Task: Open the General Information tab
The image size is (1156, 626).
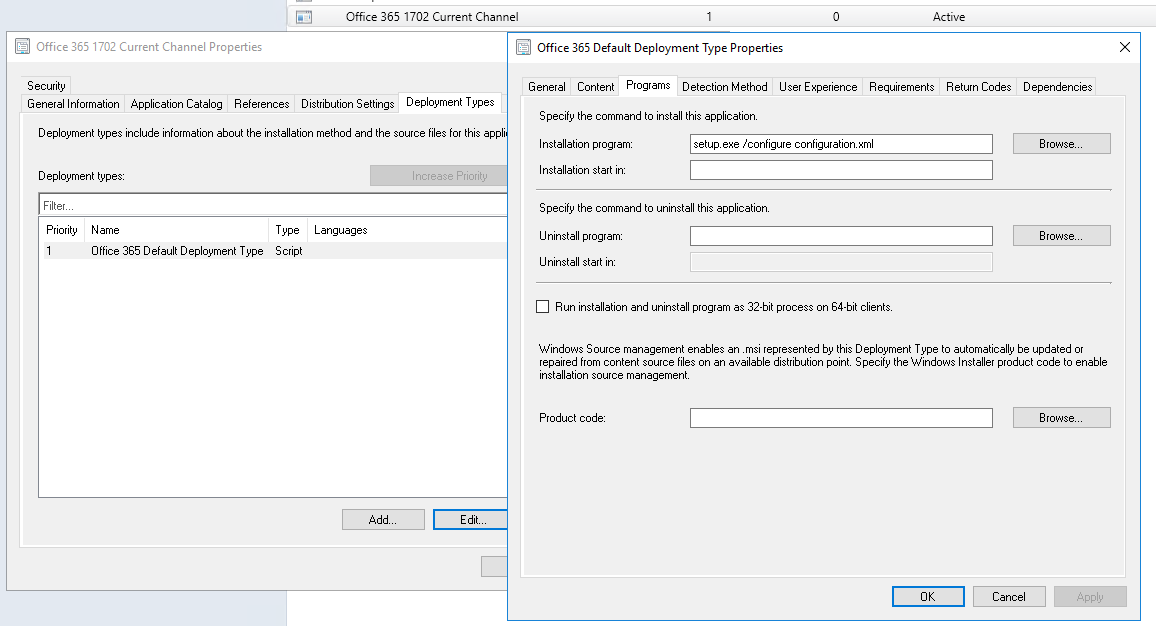Action: click(x=73, y=104)
